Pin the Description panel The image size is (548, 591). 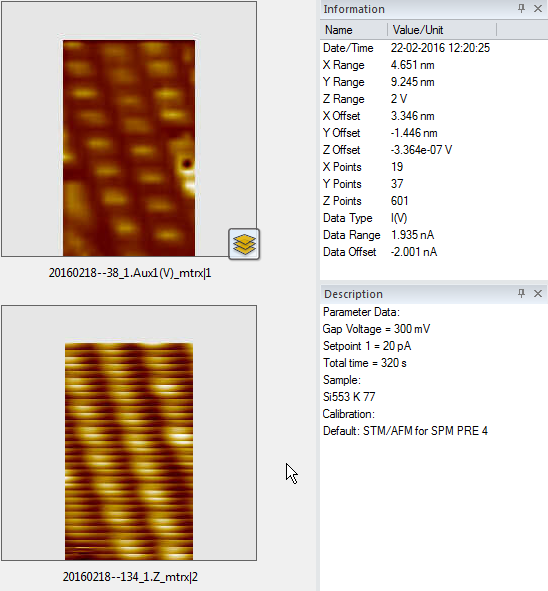pyautogui.click(x=521, y=293)
